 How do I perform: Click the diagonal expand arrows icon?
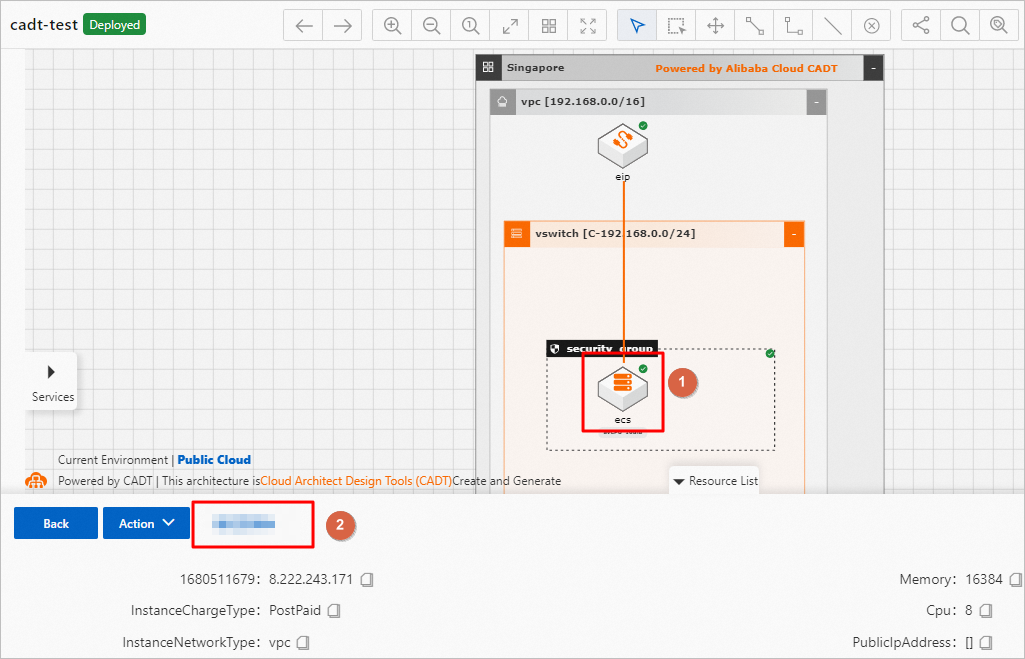[x=510, y=25]
